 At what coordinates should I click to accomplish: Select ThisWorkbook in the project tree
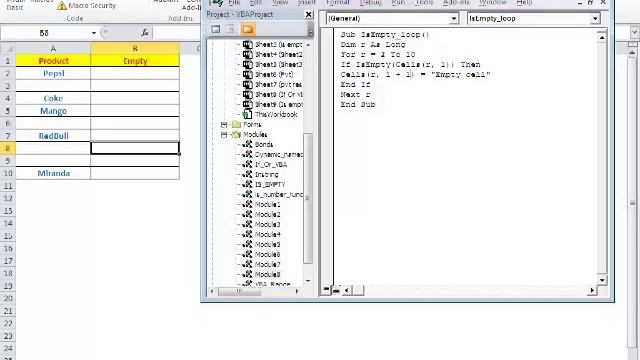point(276,114)
